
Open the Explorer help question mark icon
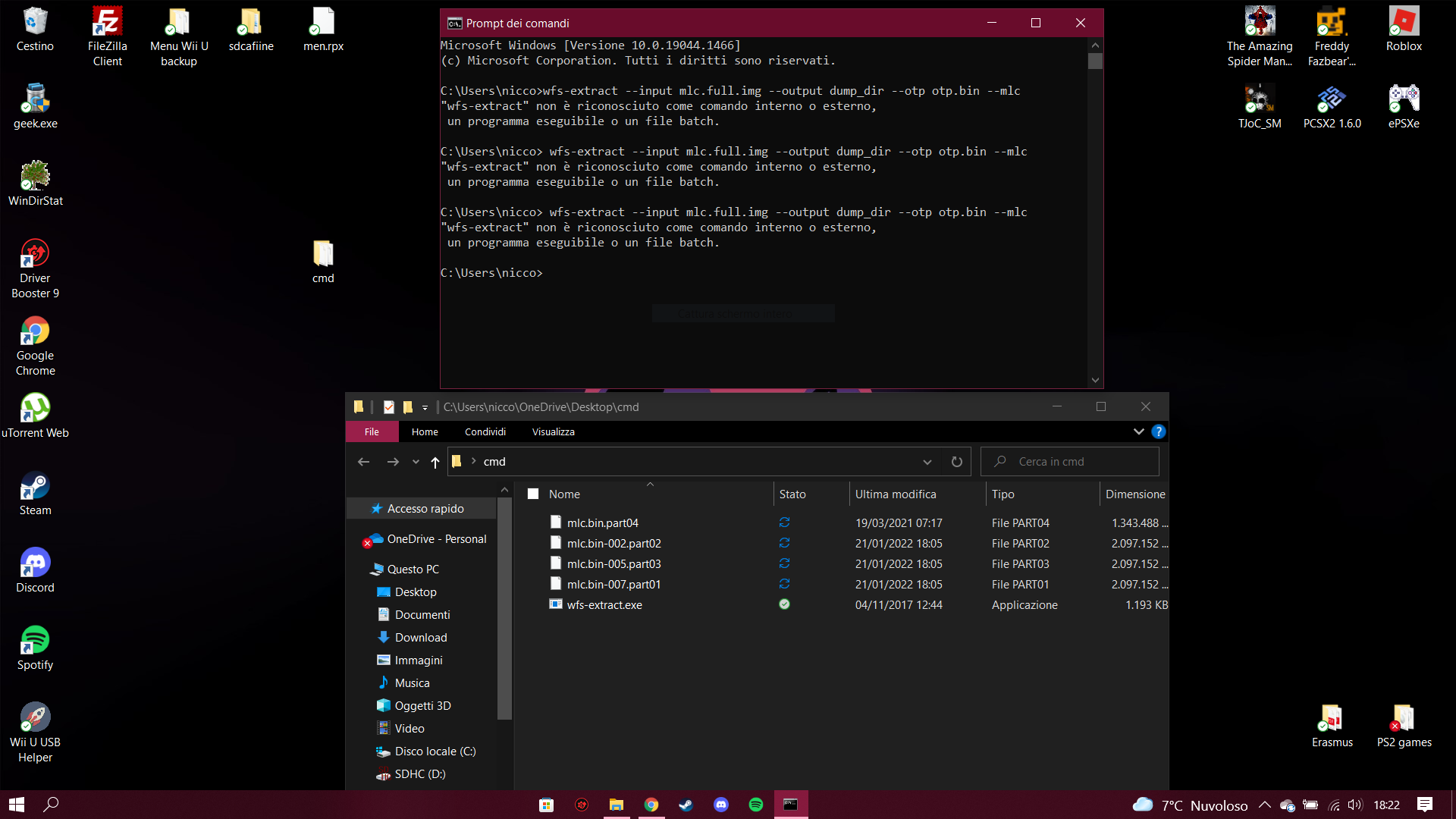1158,431
